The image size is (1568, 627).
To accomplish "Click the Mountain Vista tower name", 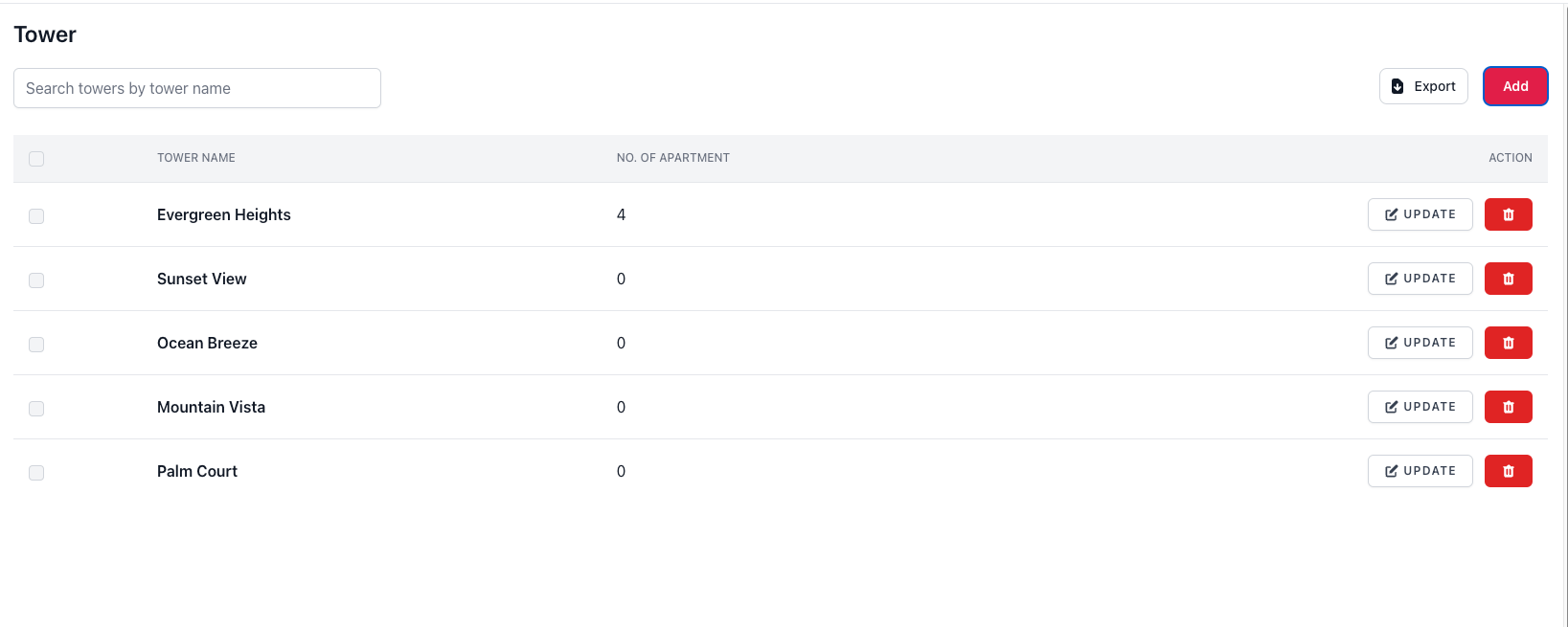I will [x=211, y=407].
